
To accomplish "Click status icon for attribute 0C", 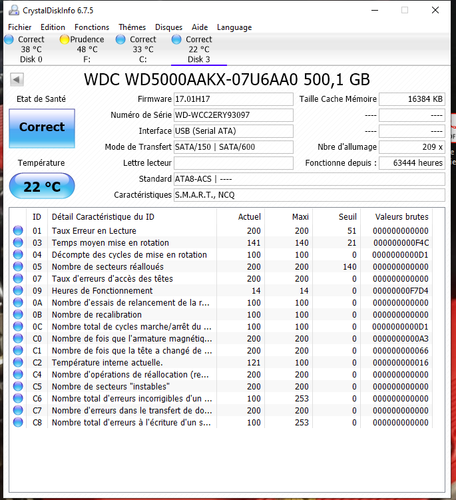I will click(x=18, y=326).
